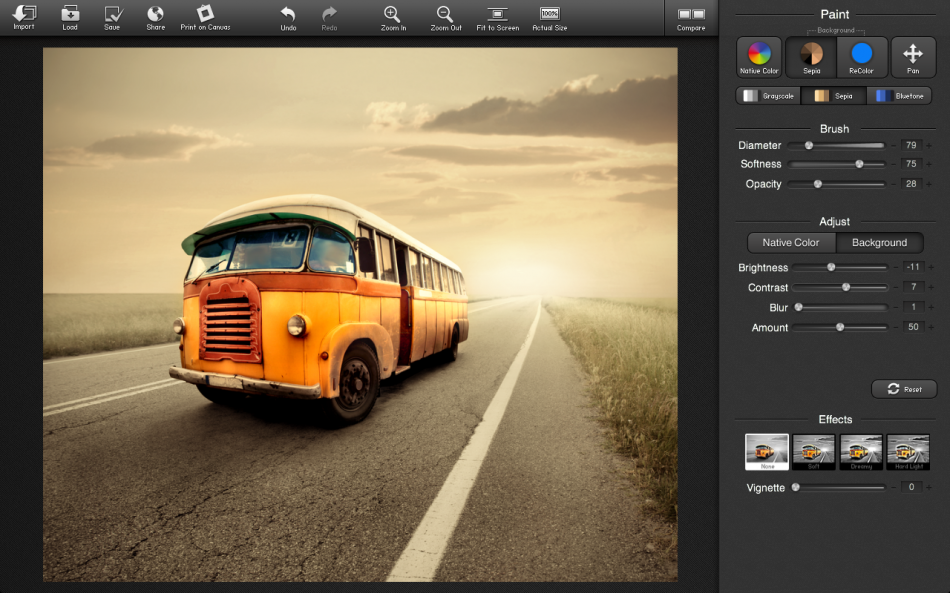Click on the Brightness slider track
The width and height of the screenshot is (950, 593).
(x=860, y=268)
